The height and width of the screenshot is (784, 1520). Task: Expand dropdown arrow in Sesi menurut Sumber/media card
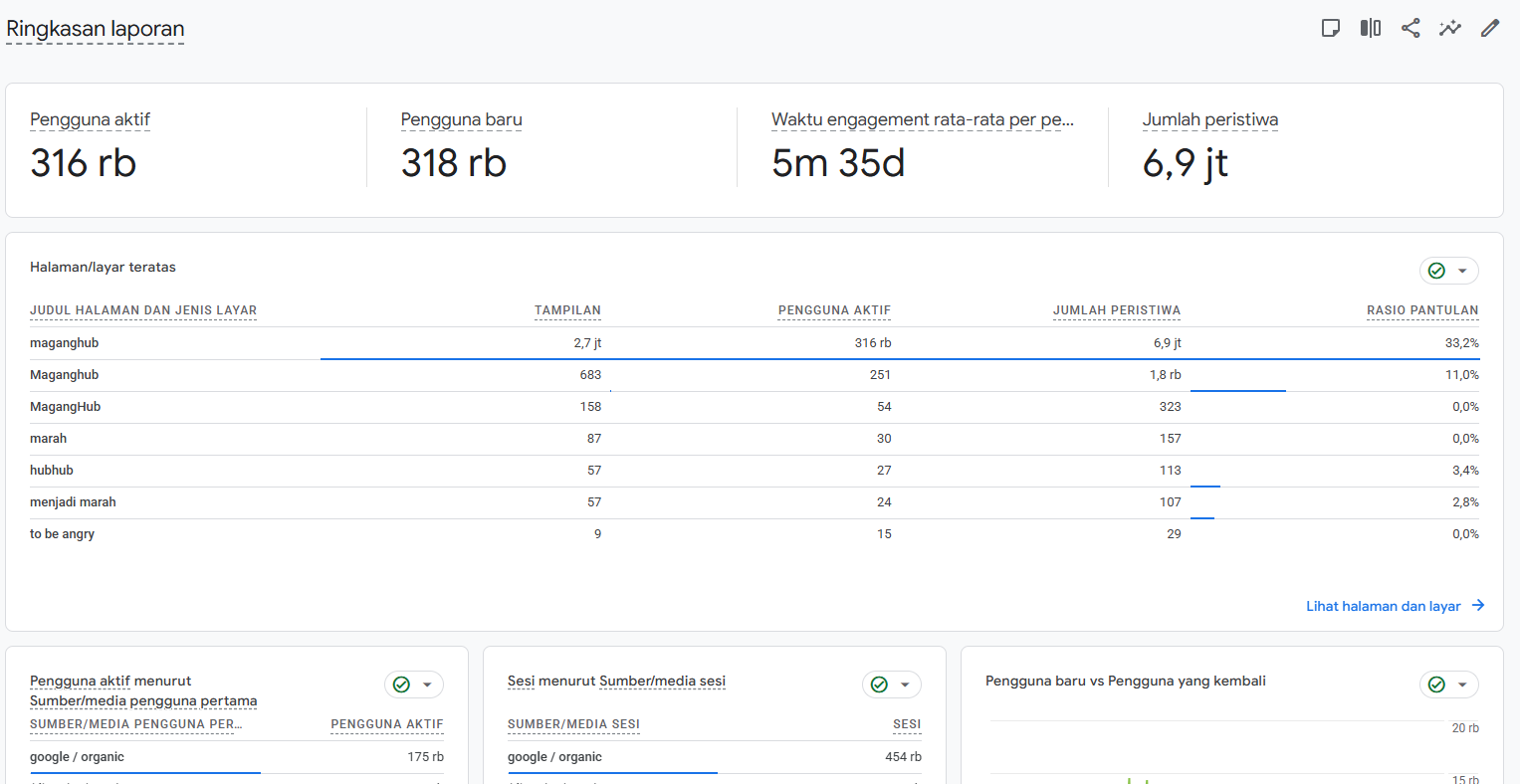pyautogui.click(x=905, y=685)
